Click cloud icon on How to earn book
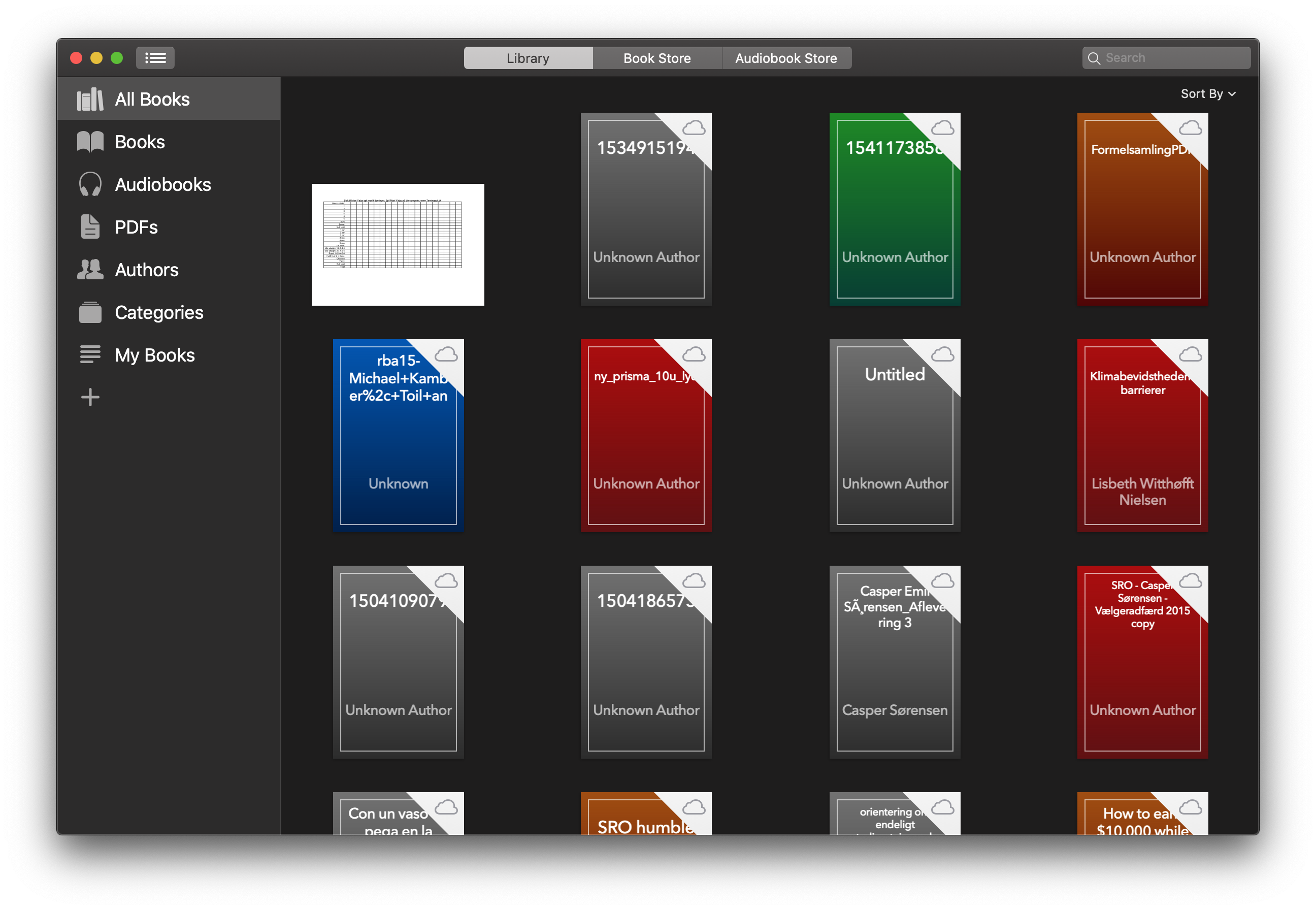 click(x=1190, y=807)
